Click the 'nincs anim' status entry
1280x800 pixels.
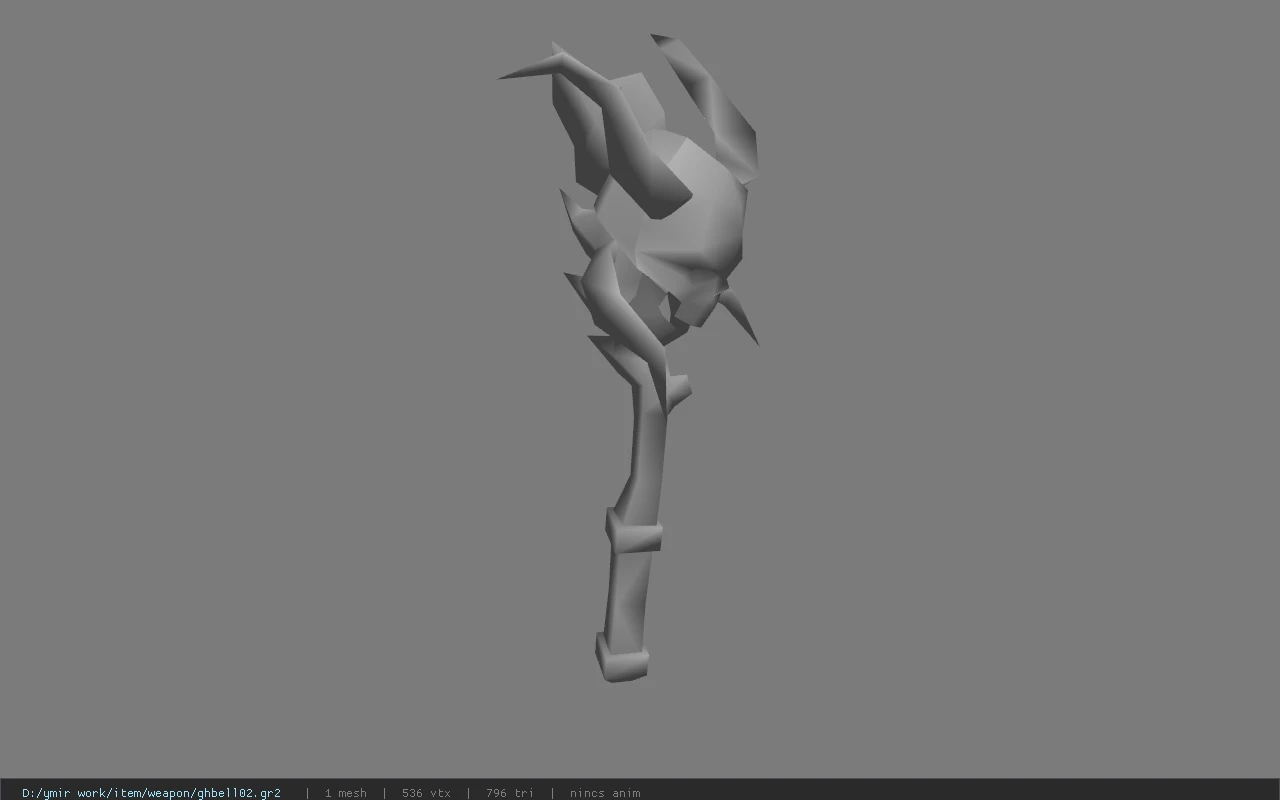605,793
